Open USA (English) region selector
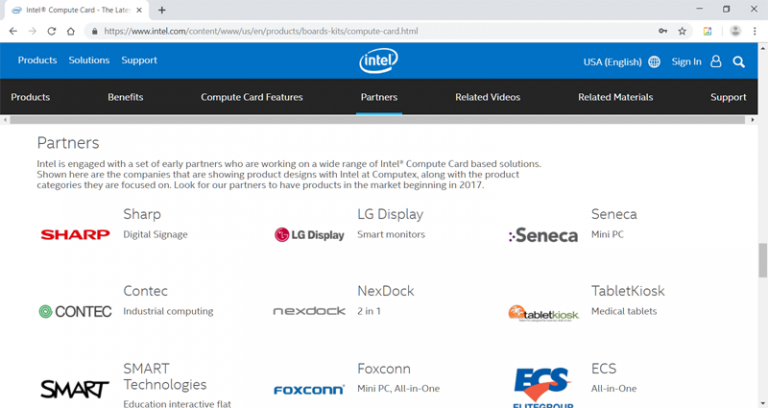Viewport: 768px width, 408px height. pos(612,61)
